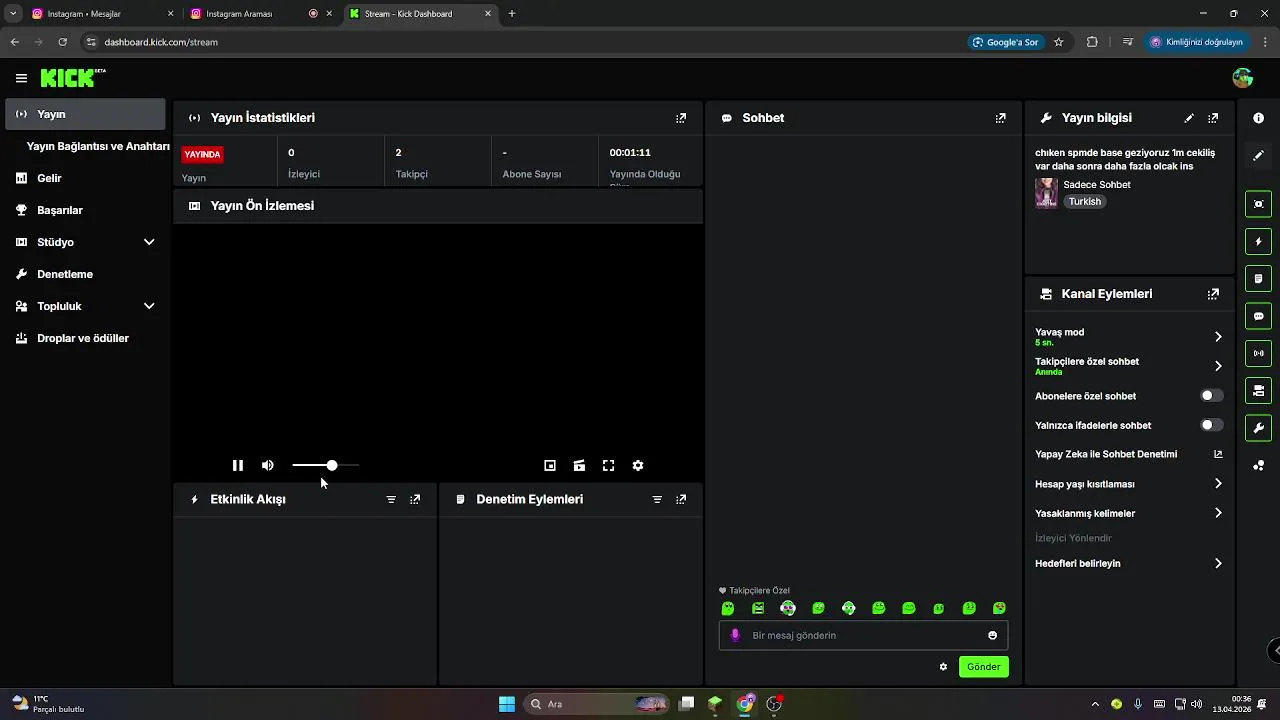Pop out the Etkinlik Akışı panel

[x=415, y=499]
